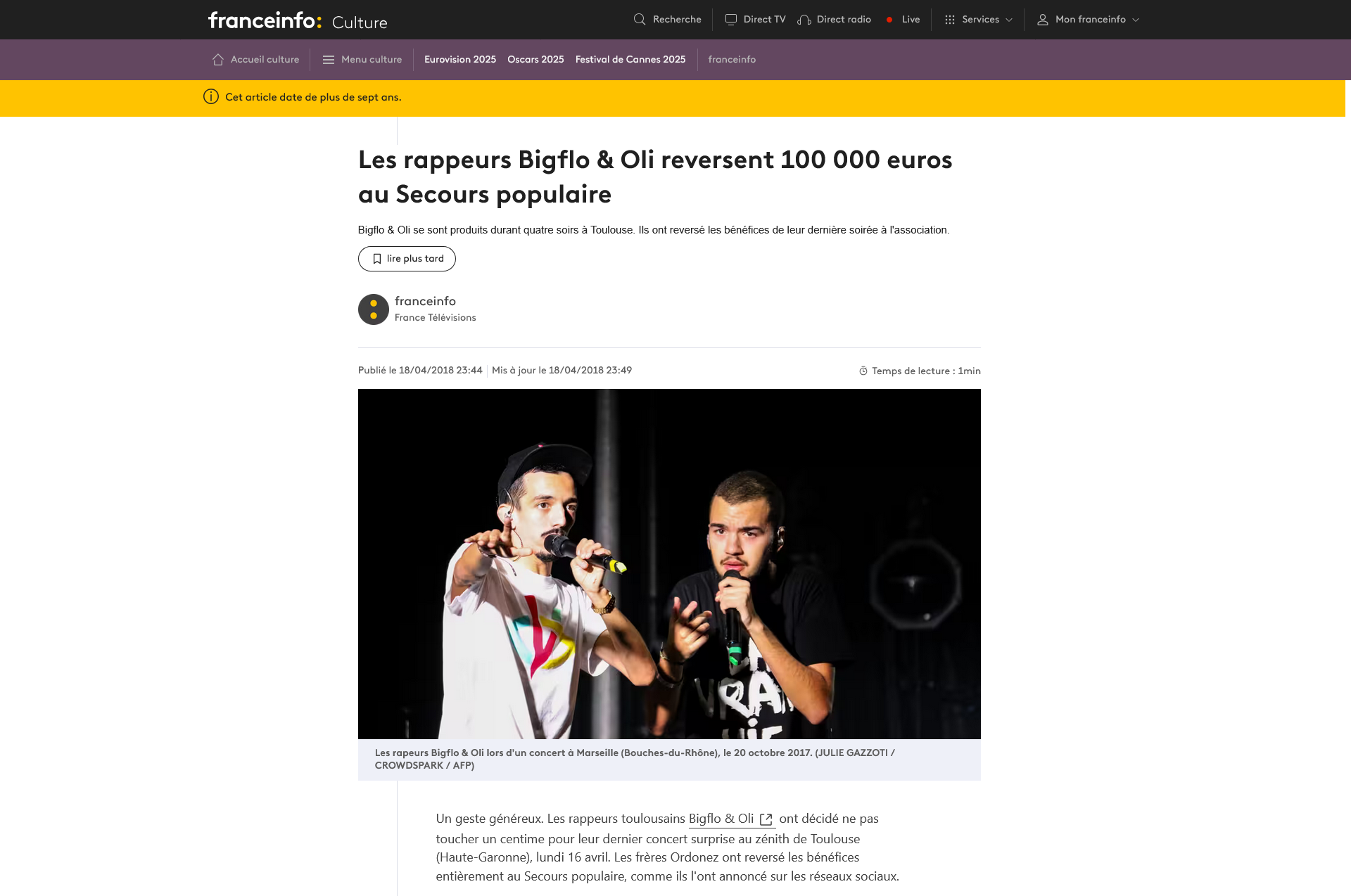Image resolution: width=1351 pixels, height=896 pixels.
Task: Open Direct TV via screen icon
Action: pyautogui.click(x=731, y=20)
